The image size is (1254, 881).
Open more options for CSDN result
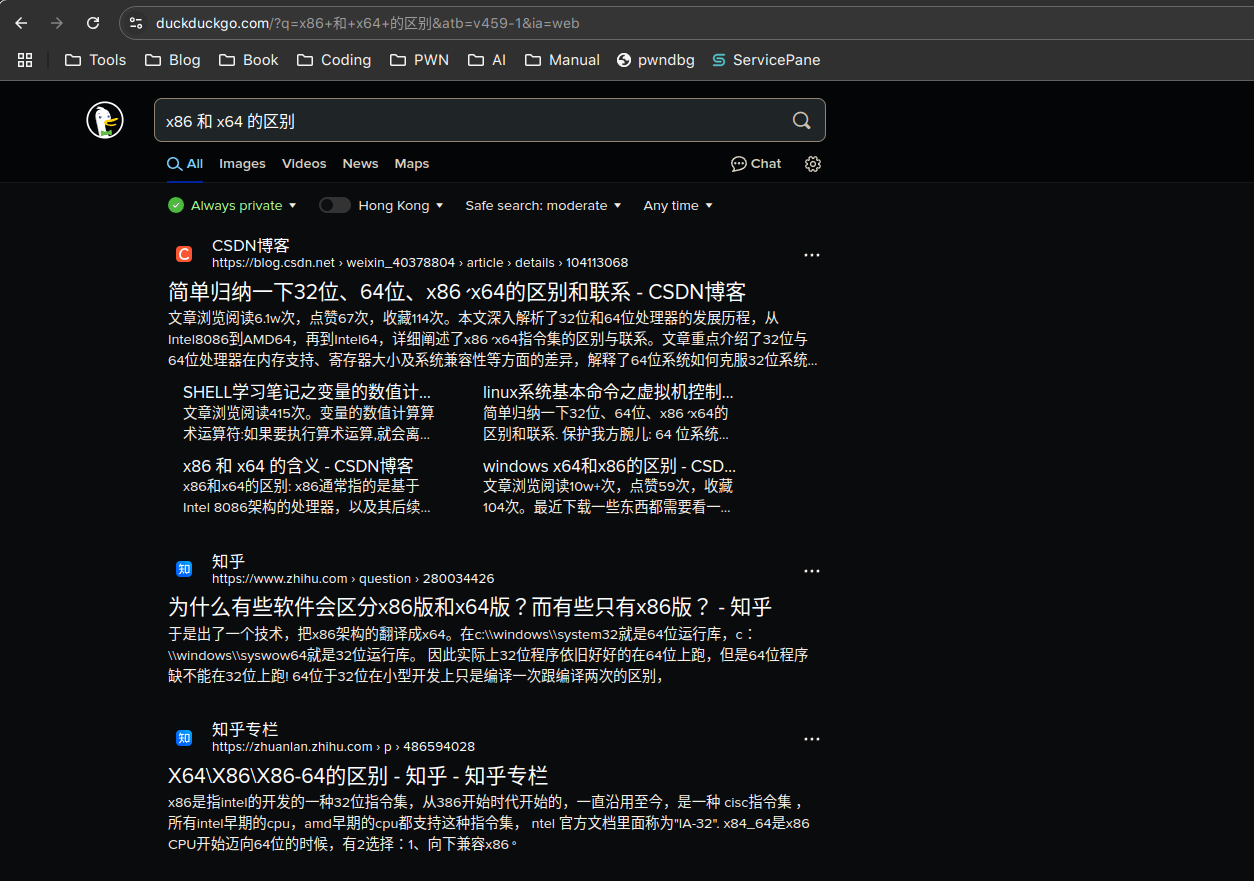pos(812,255)
